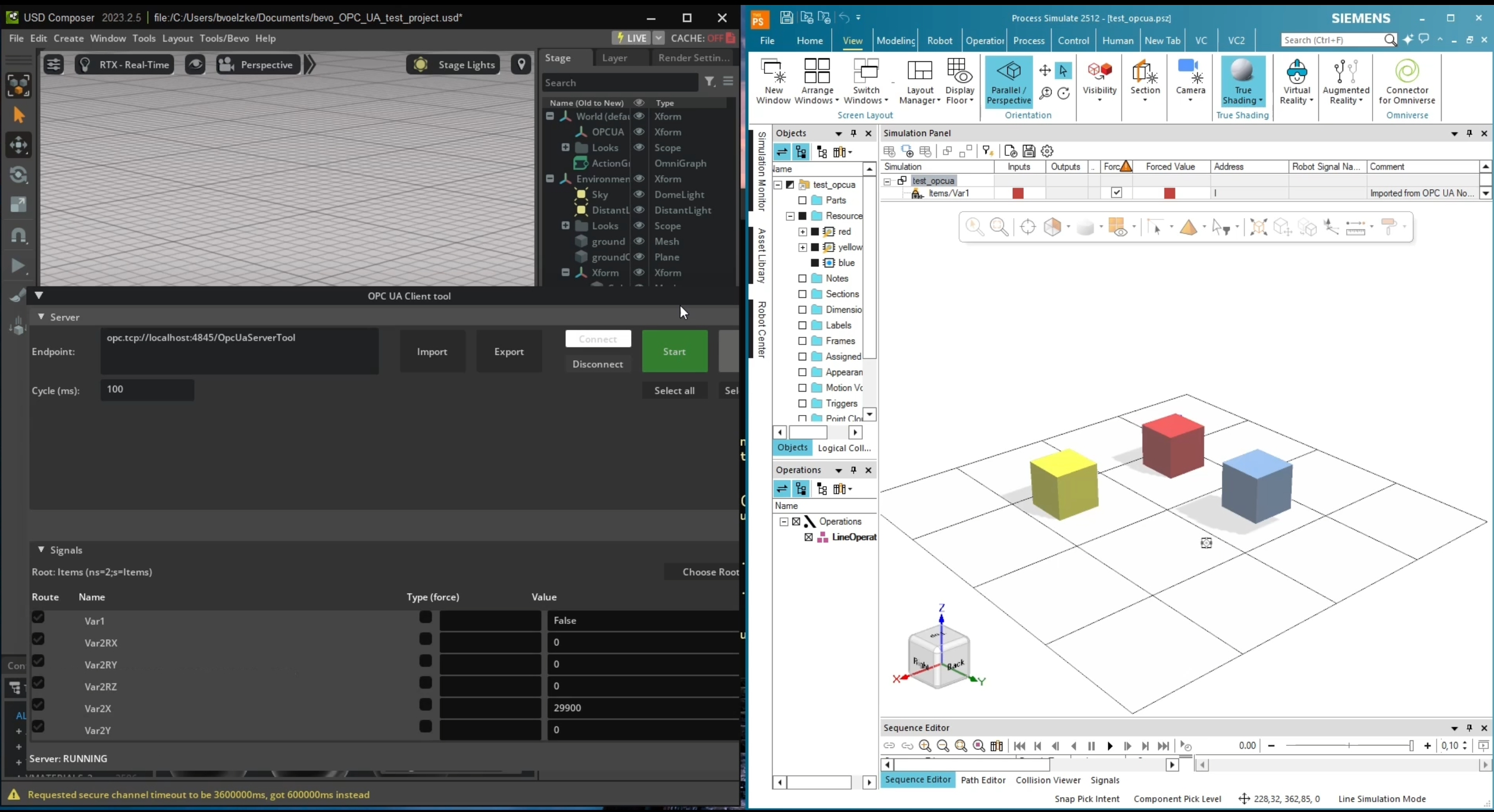Click the Camera icon in ribbon
Viewport: 1494px width, 812px height.
[x=1190, y=71]
